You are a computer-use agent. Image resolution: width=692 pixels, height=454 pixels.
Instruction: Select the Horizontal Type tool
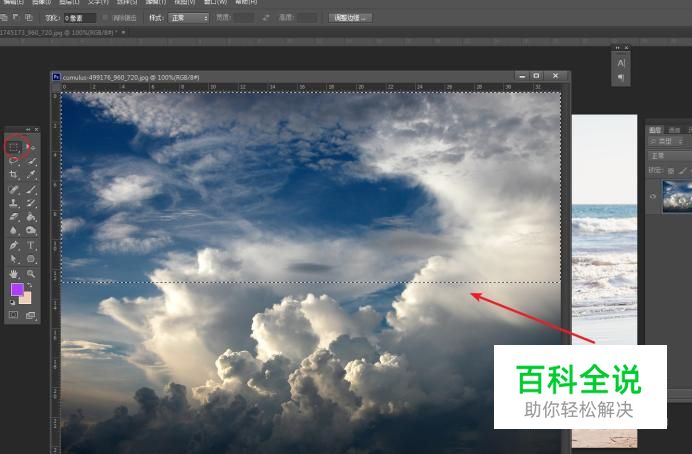31,245
